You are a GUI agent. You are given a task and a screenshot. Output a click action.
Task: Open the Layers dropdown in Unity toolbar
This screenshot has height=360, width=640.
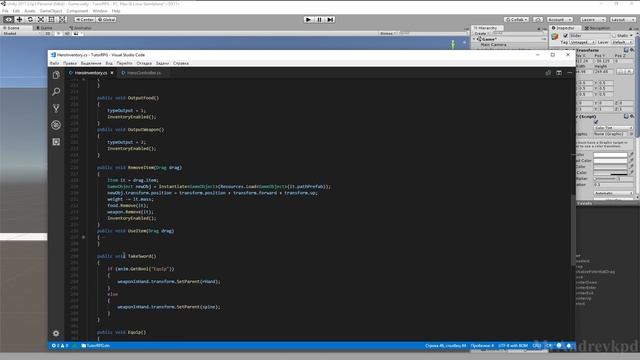592,20
